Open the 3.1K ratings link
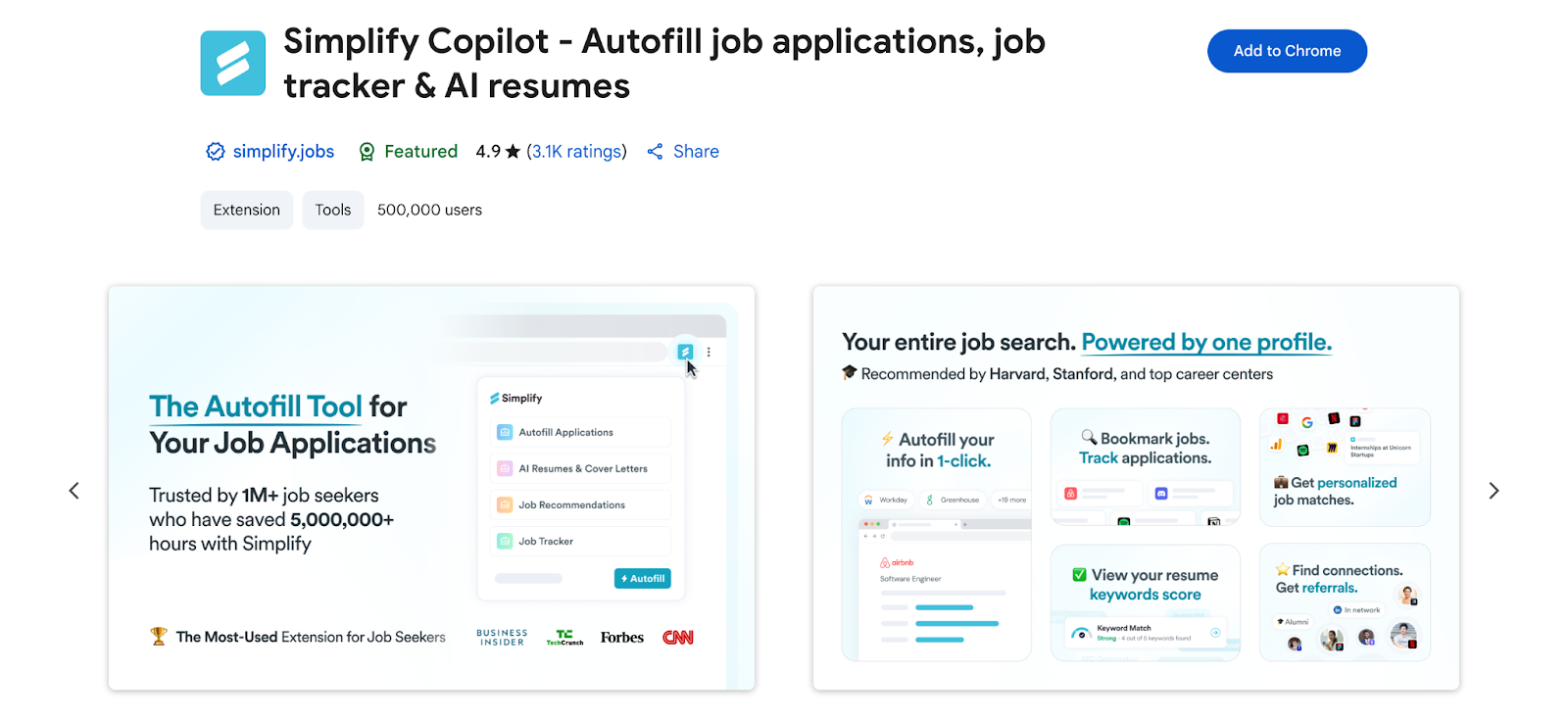1568x719 pixels. pyautogui.click(x=576, y=152)
